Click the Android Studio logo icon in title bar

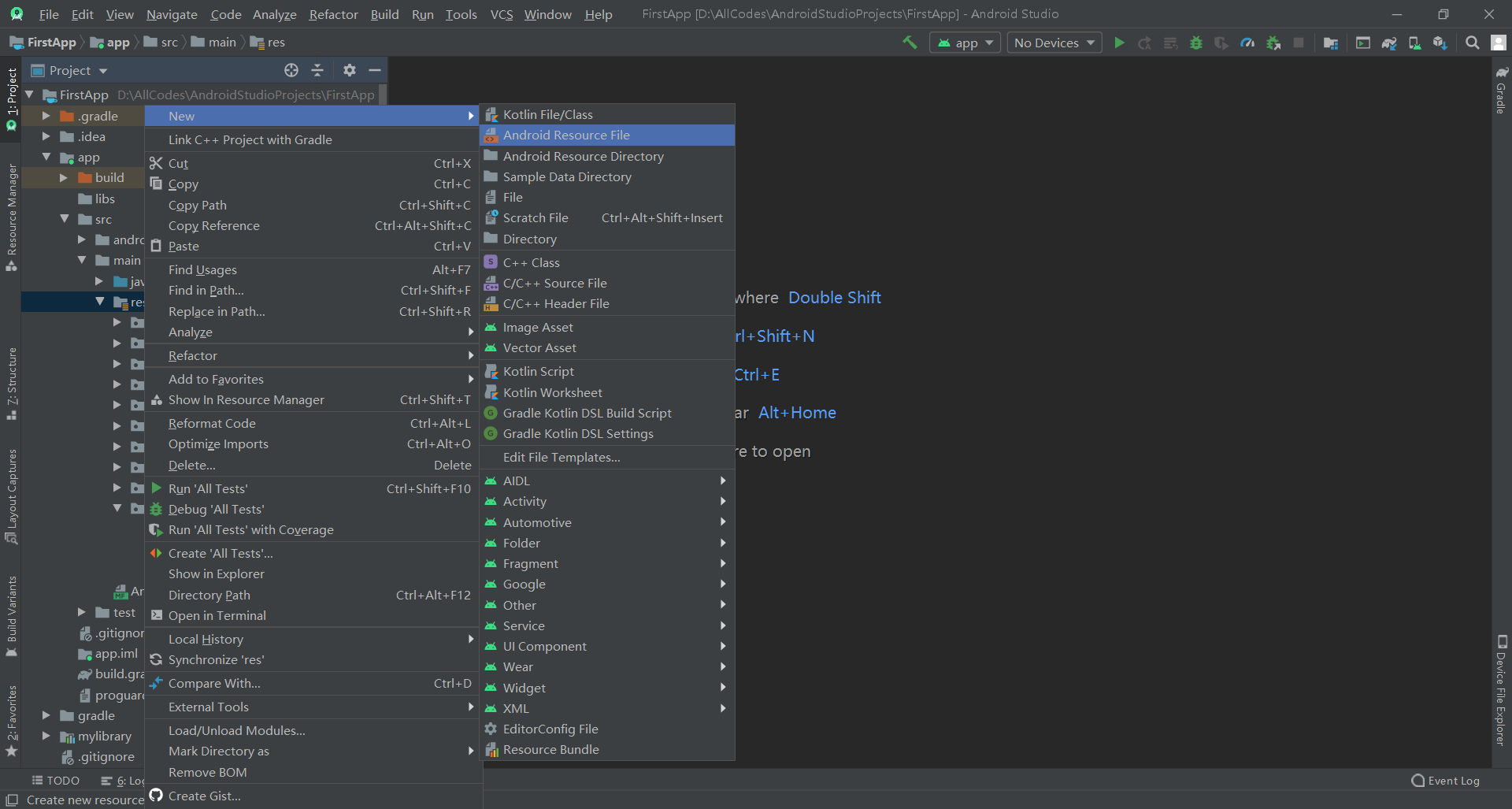[x=17, y=14]
